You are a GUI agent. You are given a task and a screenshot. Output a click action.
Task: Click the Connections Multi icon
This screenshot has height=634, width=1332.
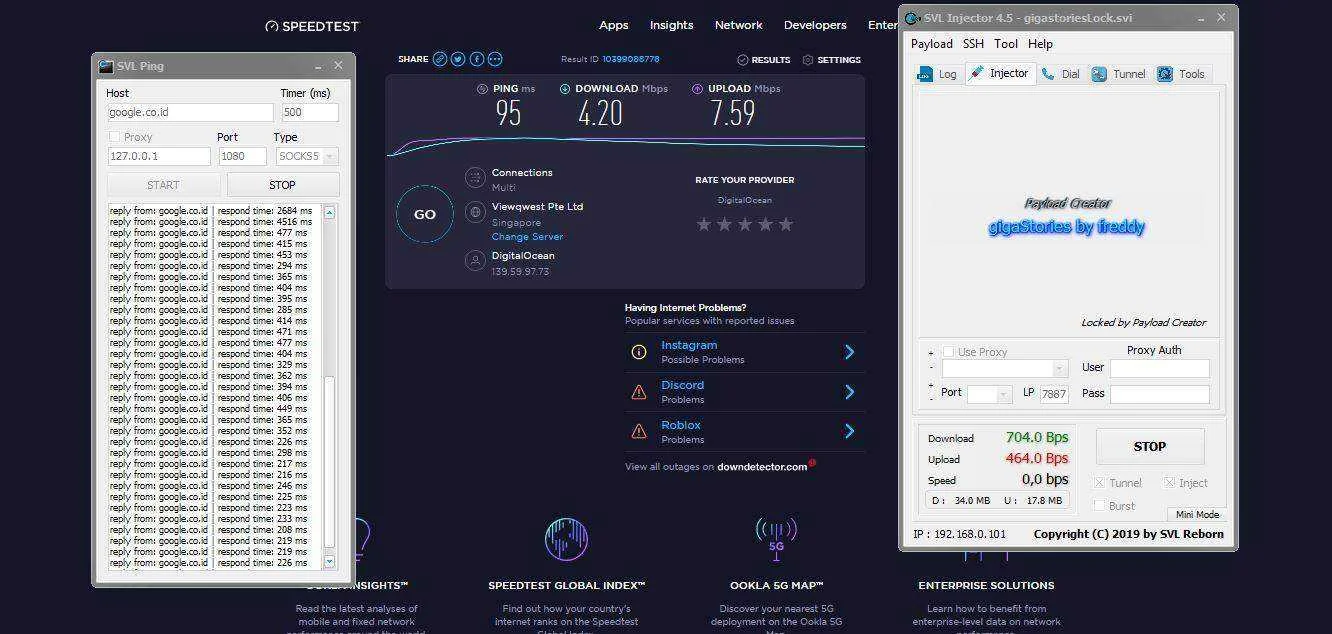tap(475, 178)
